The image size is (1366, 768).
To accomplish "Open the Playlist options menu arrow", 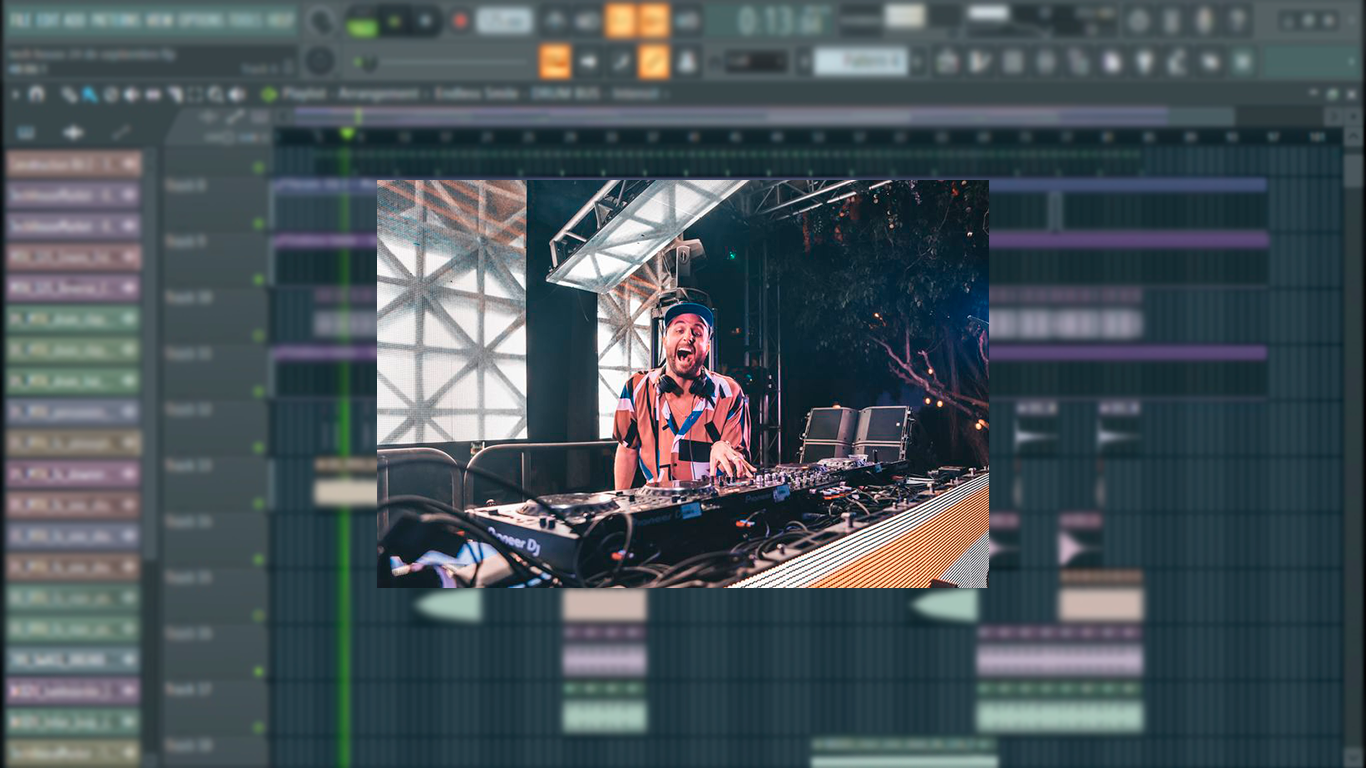I will tap(15, 95).
